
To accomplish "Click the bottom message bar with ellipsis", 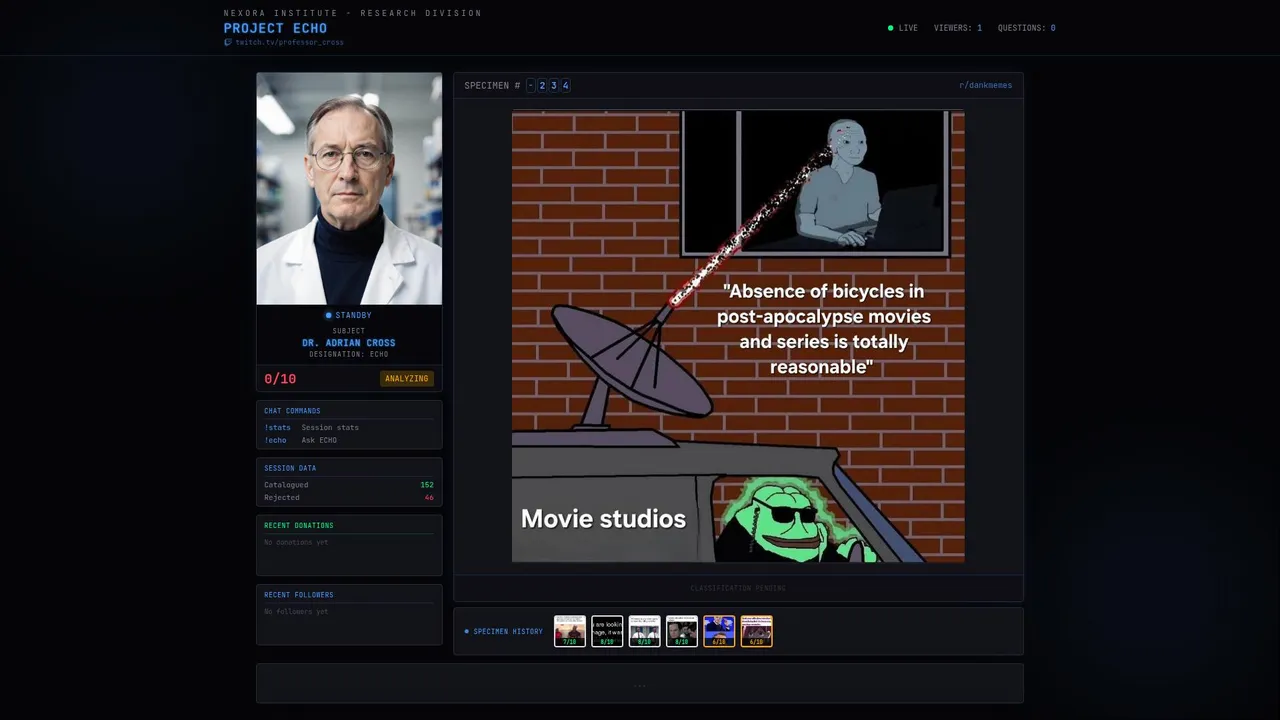I will (640, 684).
